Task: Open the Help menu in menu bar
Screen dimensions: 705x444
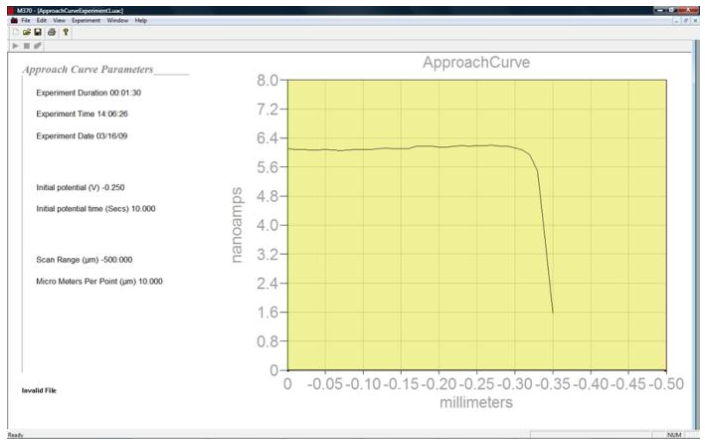Action: [x=140, y=20]
